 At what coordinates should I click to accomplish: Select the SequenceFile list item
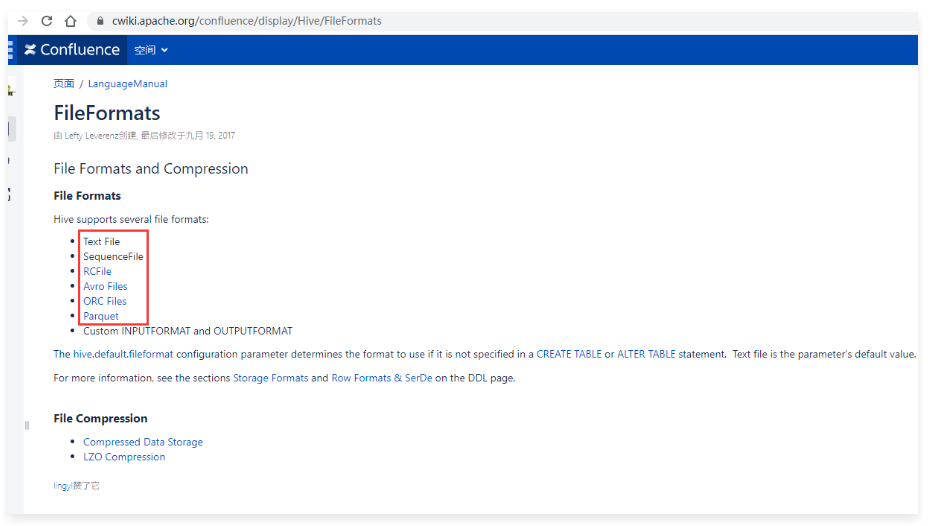[x=113, y=256]
